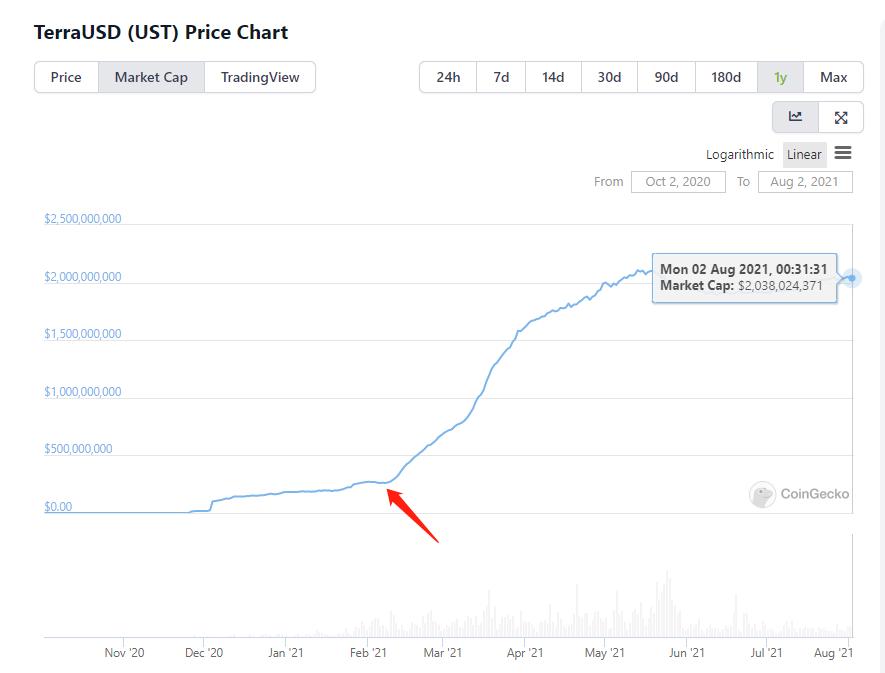The height and width of the screenshot is (673, 885).
Task: Select the 1y time range
Action: [x=780, y=77]
